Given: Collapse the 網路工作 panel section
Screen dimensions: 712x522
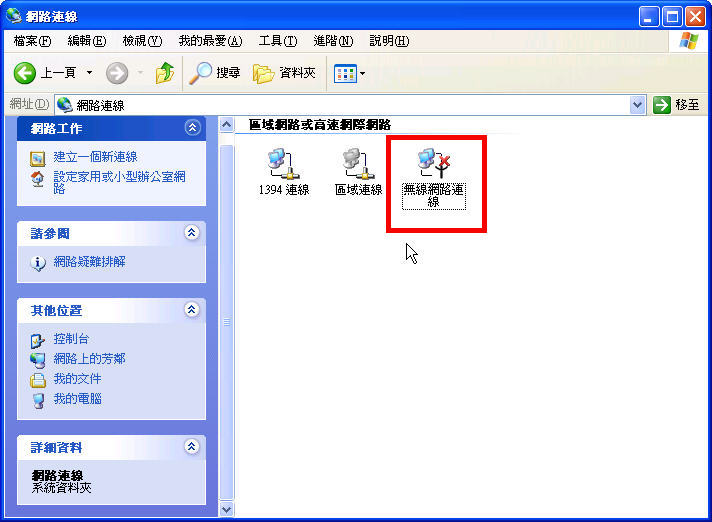Looking at the screenshot, I should (192, 128).
